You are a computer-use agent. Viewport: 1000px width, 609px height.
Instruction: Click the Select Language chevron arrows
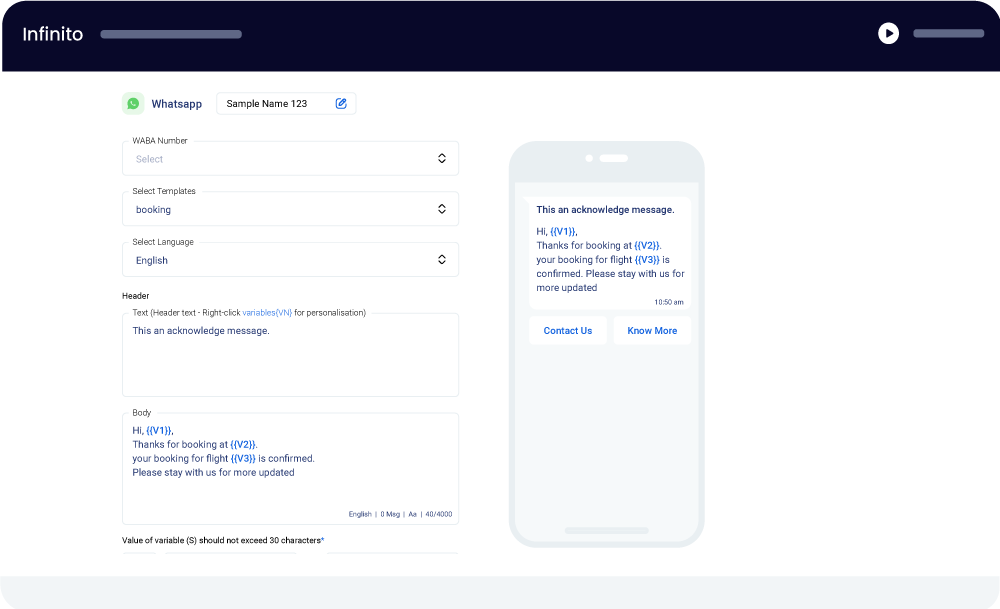441,260
